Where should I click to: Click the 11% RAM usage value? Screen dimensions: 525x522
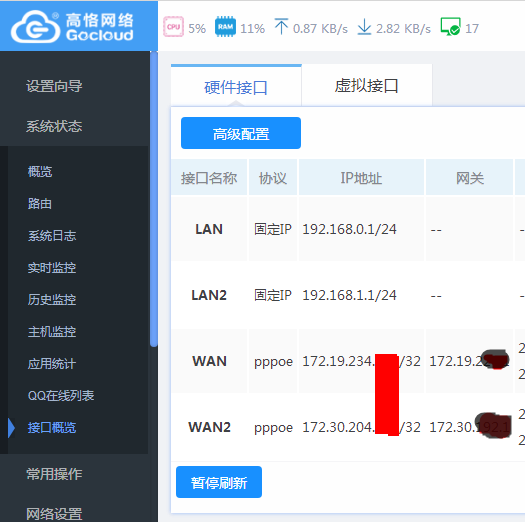(252, 29)
